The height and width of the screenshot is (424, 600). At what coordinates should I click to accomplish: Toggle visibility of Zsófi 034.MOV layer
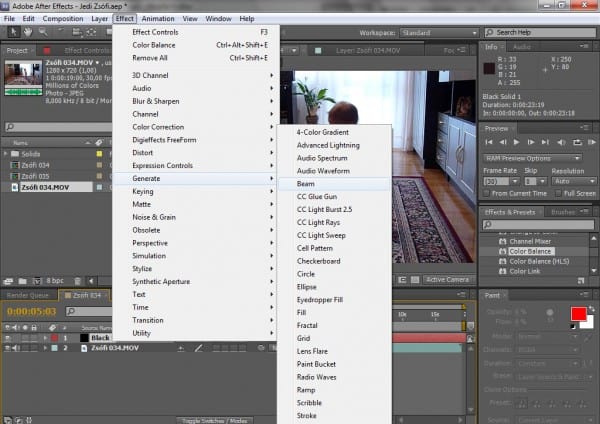[7, 349]
